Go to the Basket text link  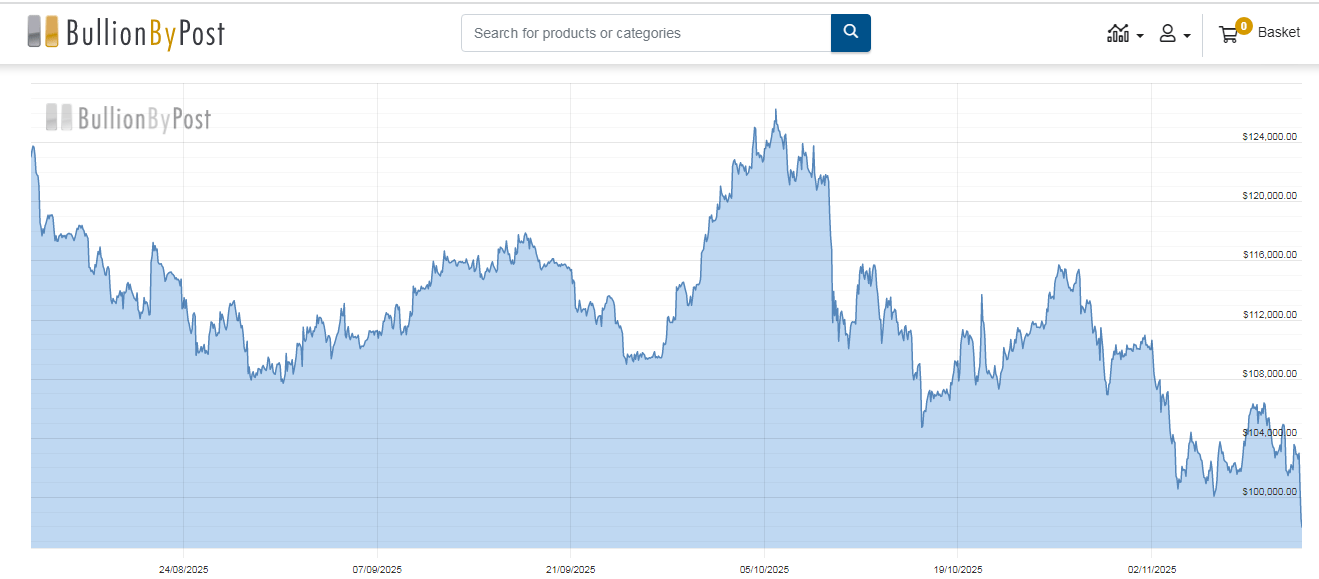1279,33
